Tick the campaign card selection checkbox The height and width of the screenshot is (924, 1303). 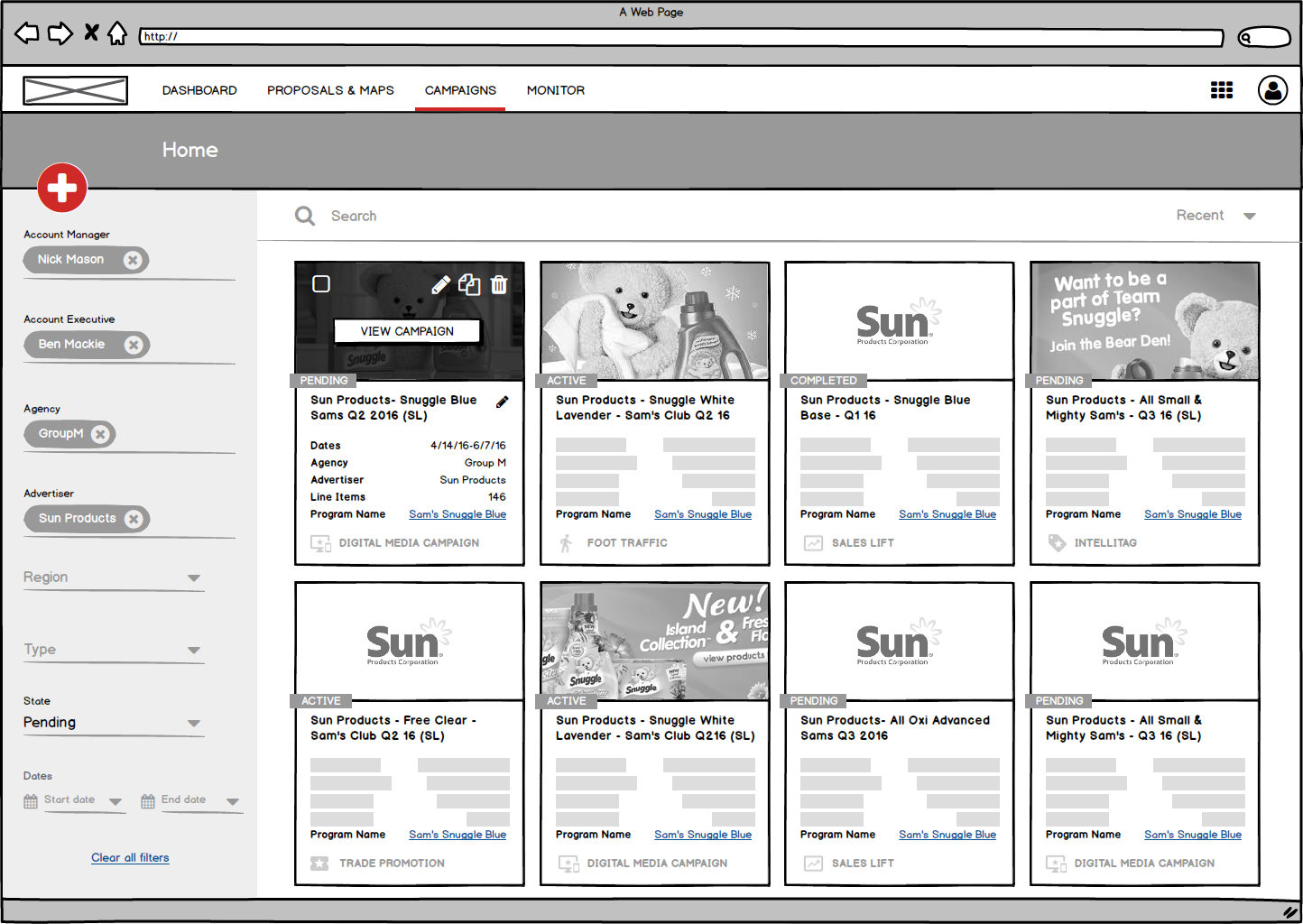321,284
